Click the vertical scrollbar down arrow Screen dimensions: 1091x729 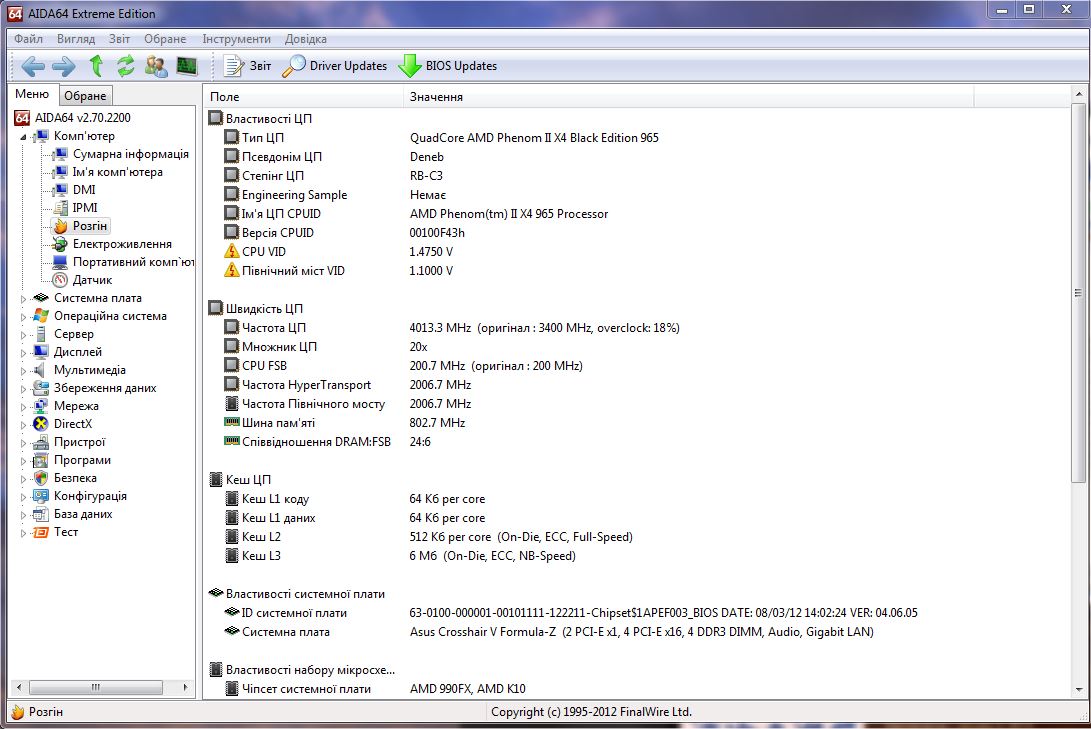(x=1078, y=690)
